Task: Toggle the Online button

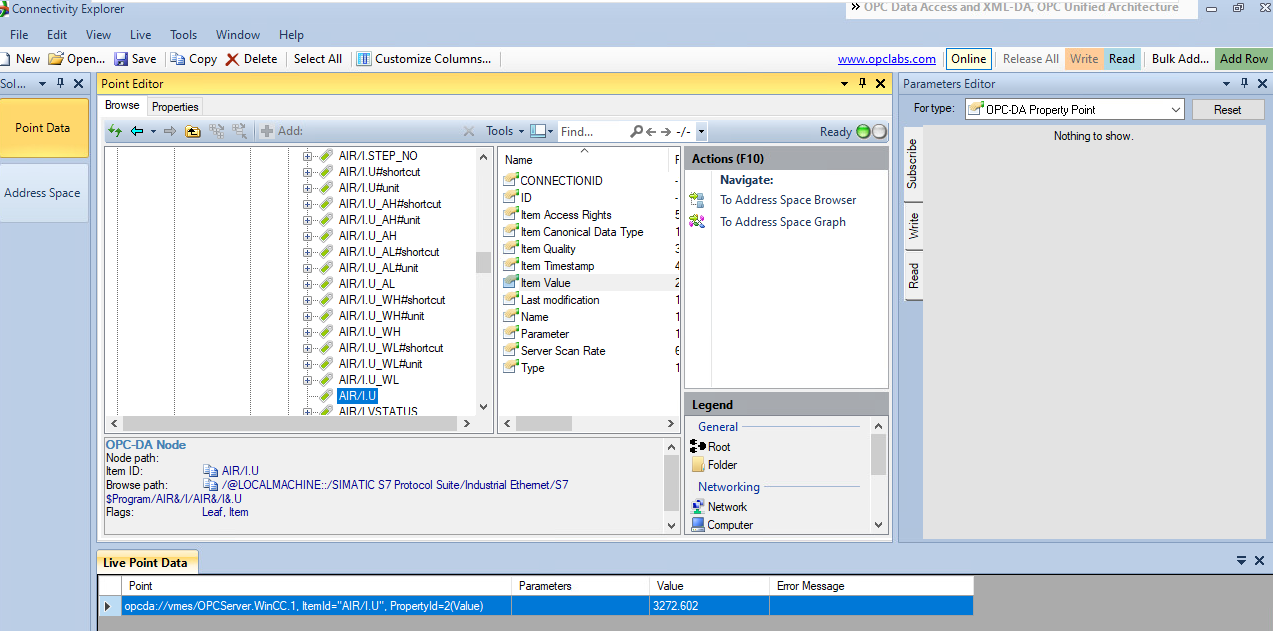Action: coord(968,59)
